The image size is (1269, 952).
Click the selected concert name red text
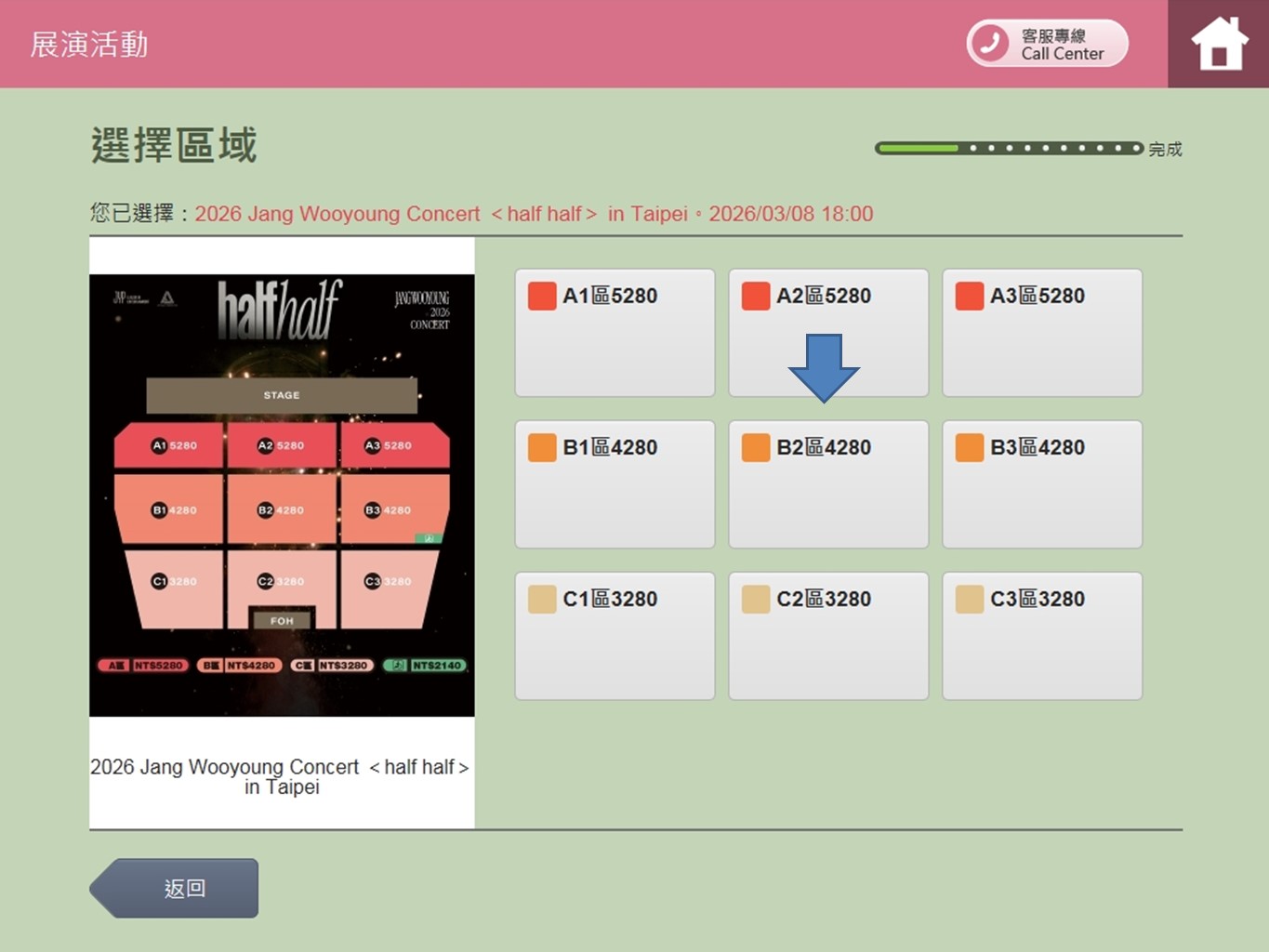tap(533, 214)
